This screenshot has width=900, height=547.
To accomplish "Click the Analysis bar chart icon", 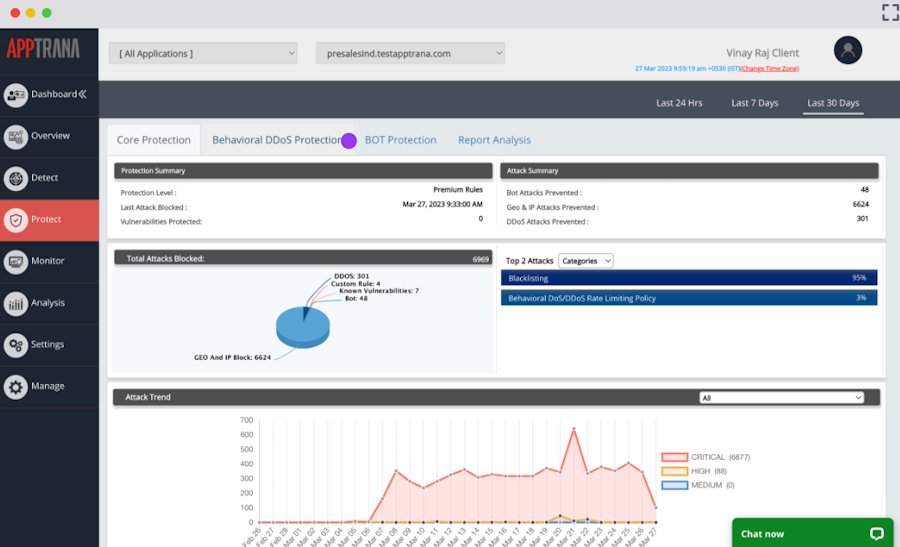I will 15,304.
